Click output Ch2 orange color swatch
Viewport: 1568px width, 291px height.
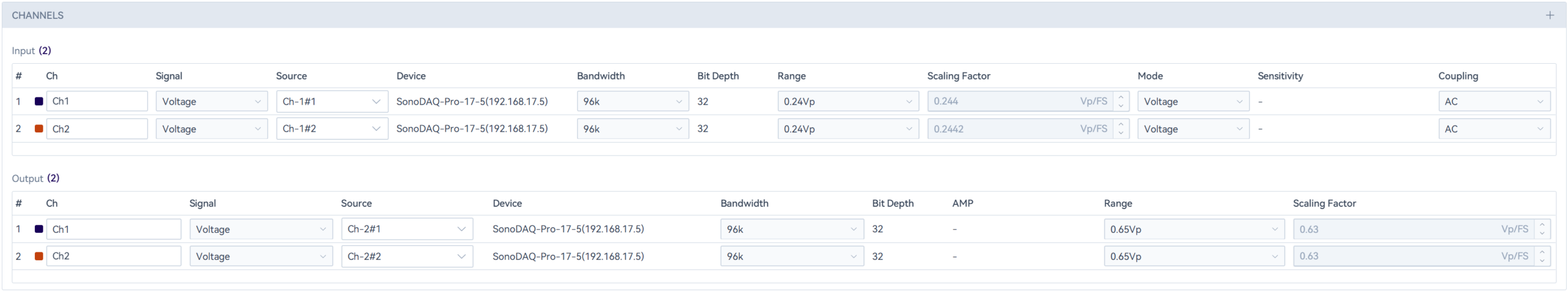39,256
